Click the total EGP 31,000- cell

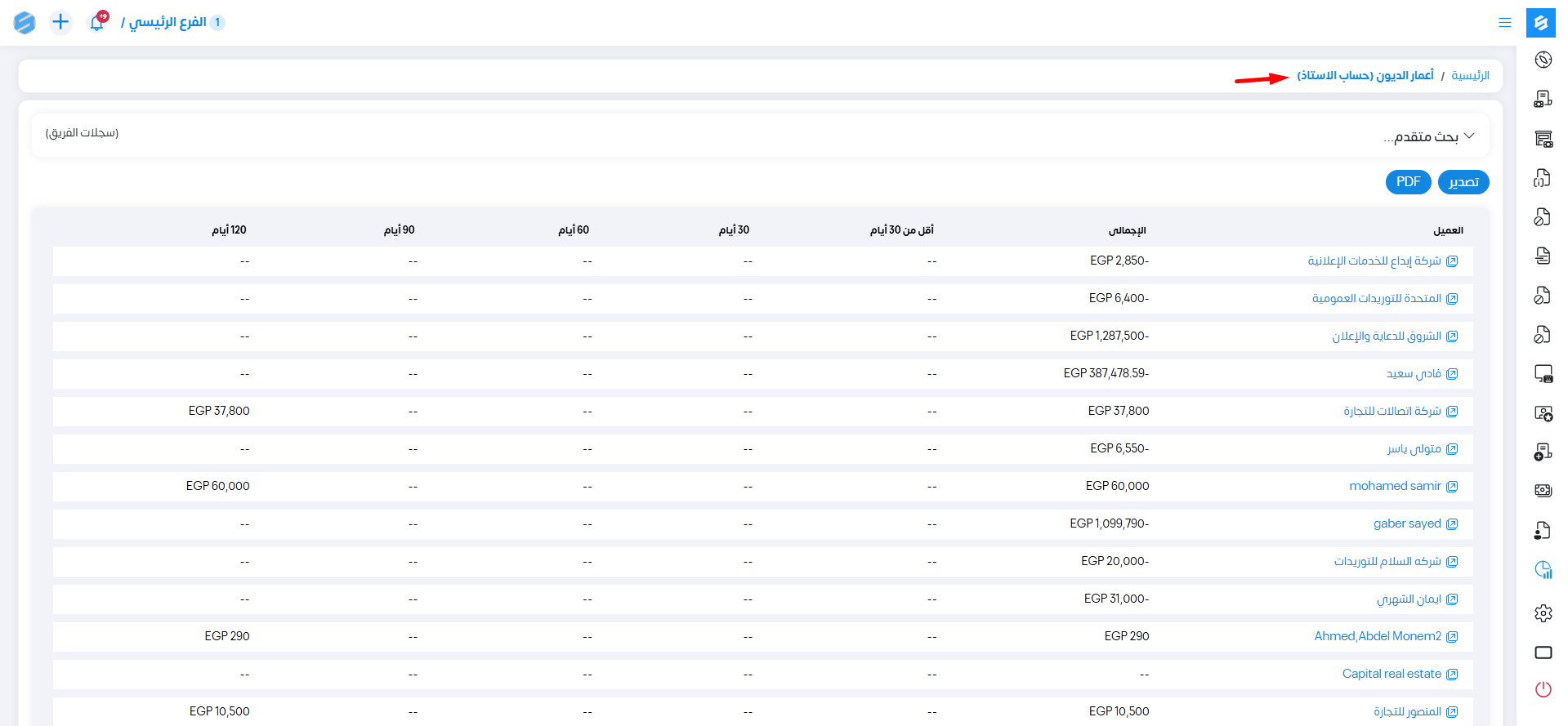click(x=1116, y=599)
